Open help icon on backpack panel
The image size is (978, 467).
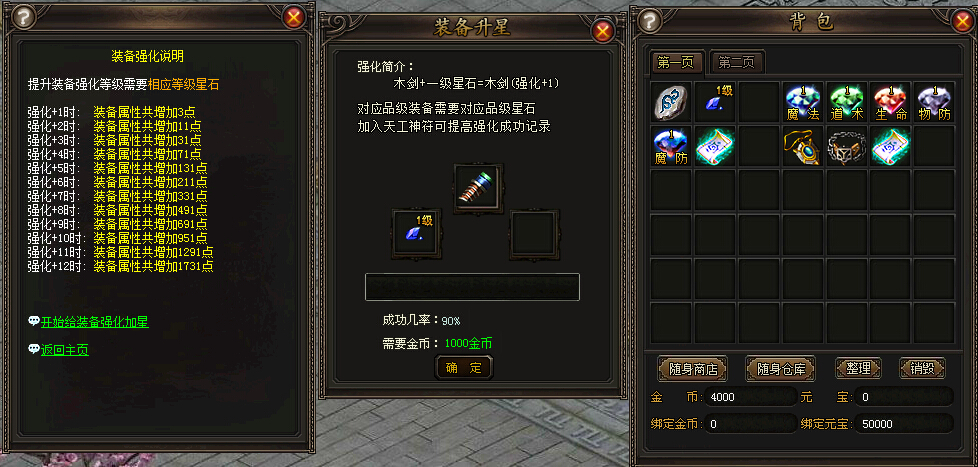[650, 21]
